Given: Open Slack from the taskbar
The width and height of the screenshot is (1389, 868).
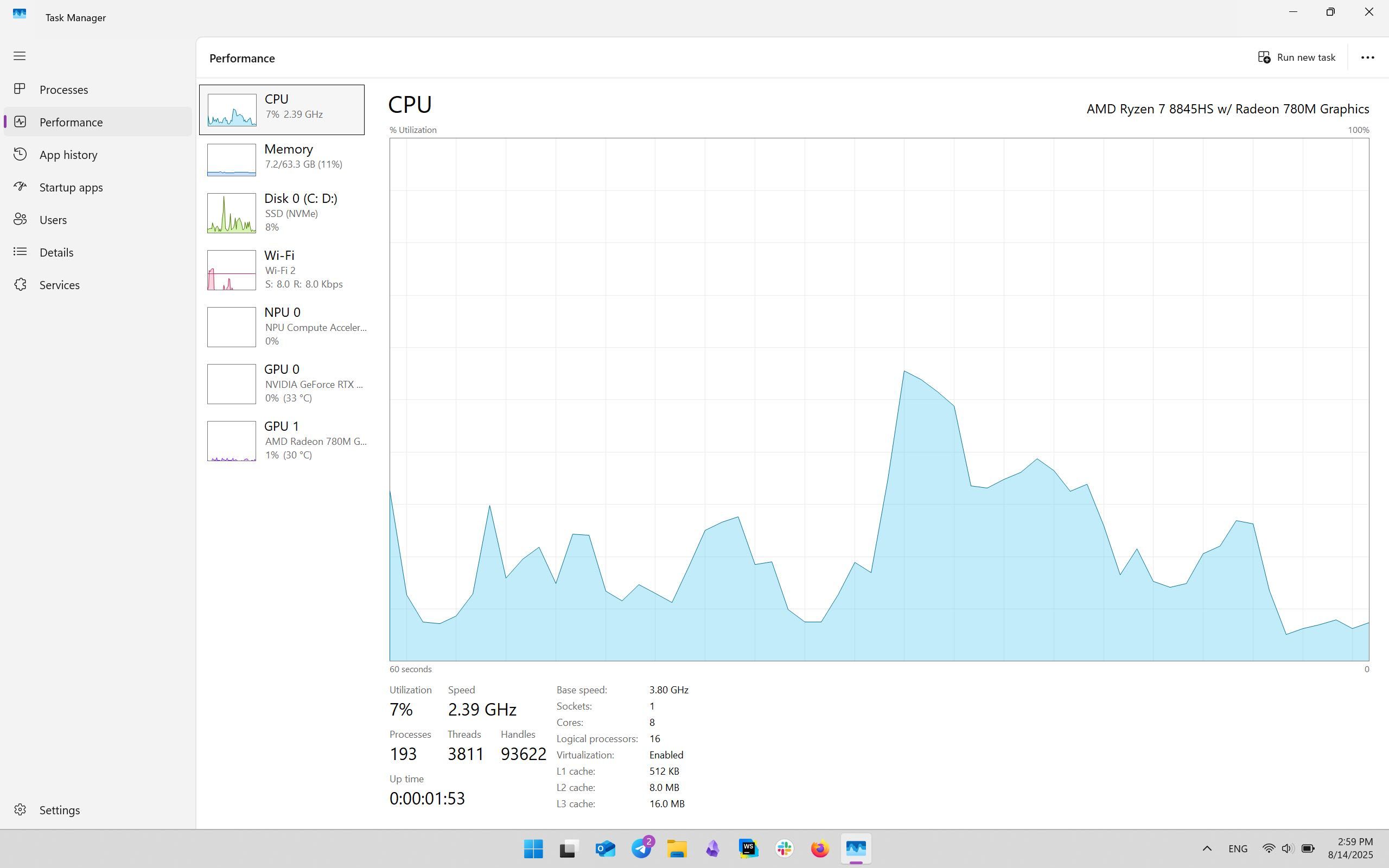Looking at the screenshot, I should point(784,848).
